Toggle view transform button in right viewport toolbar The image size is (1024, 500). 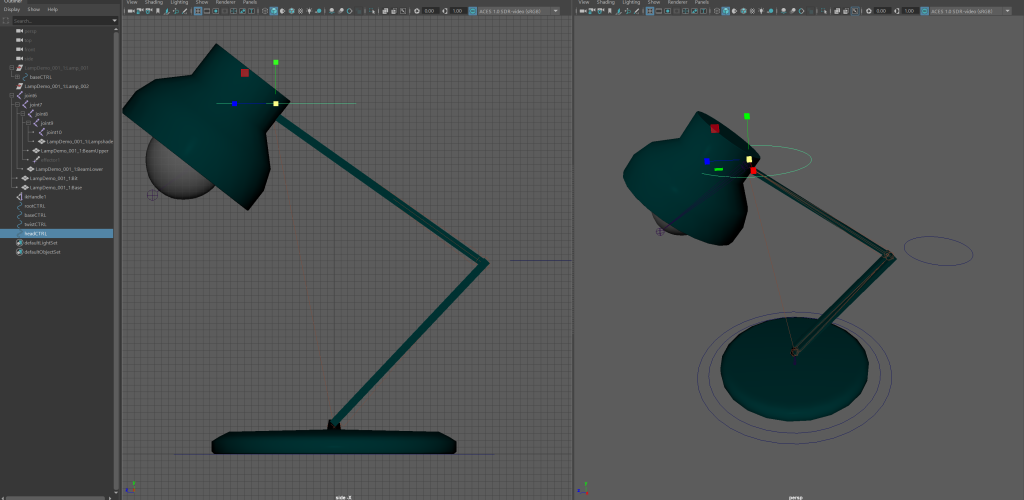coord(924,11)
